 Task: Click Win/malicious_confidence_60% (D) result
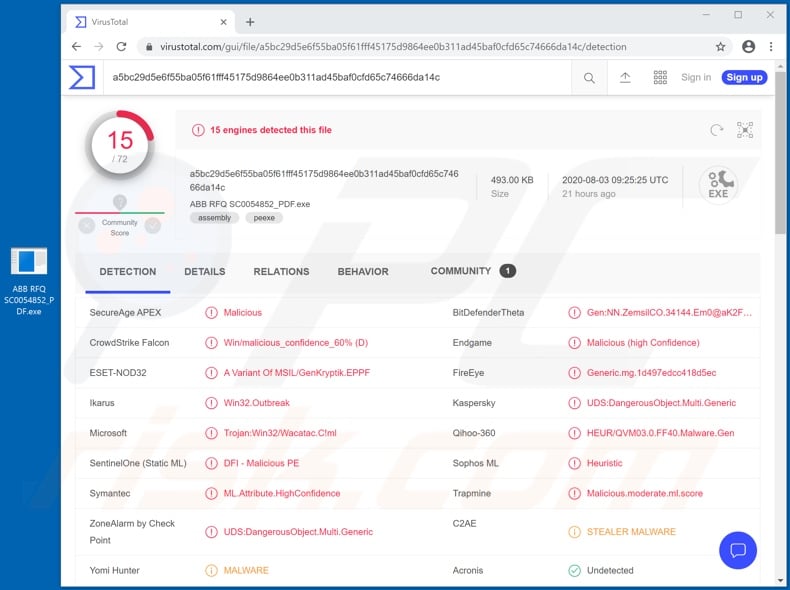296,343
